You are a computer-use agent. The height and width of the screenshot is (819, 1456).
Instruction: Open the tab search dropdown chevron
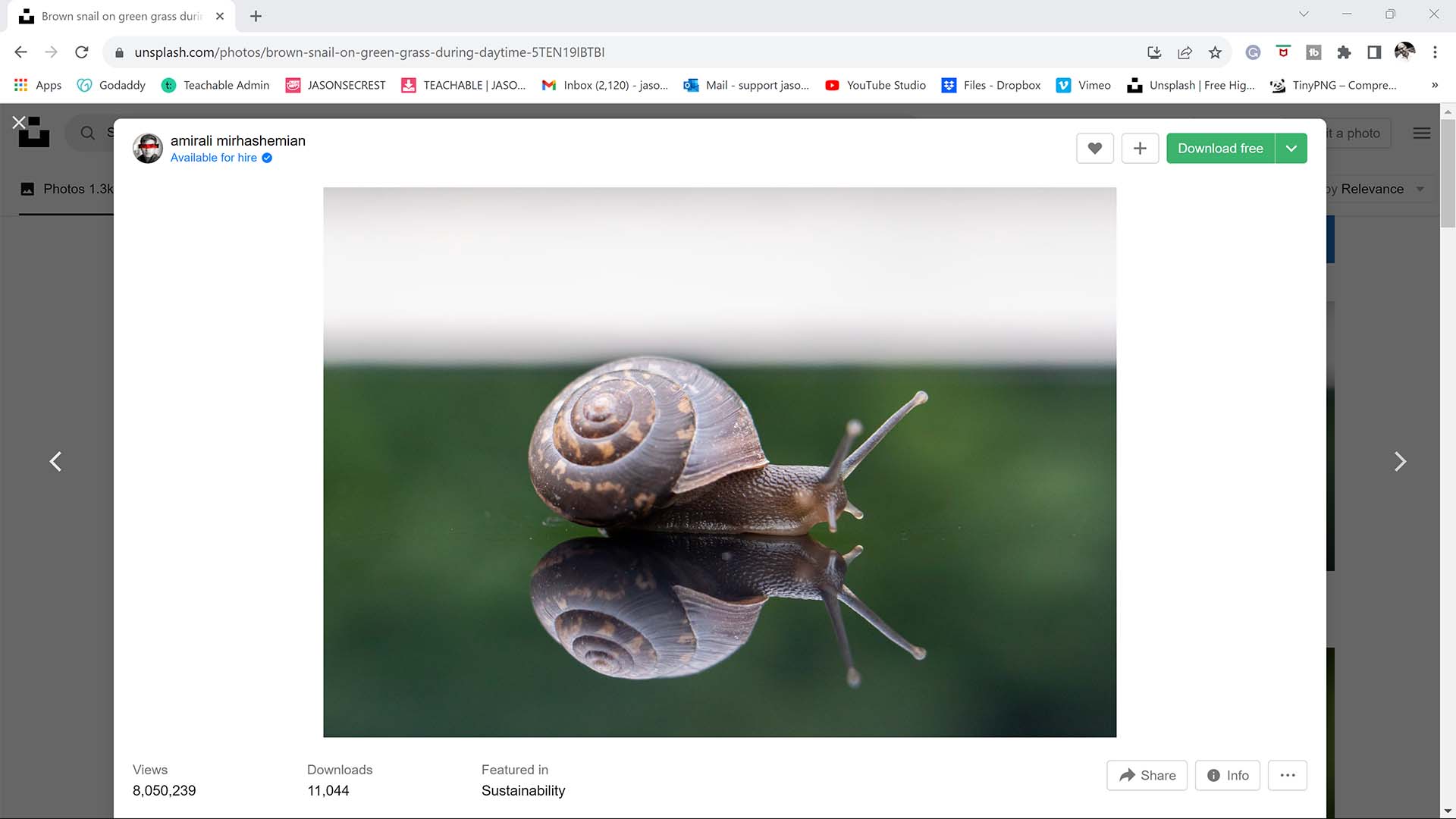point(1304,14)
